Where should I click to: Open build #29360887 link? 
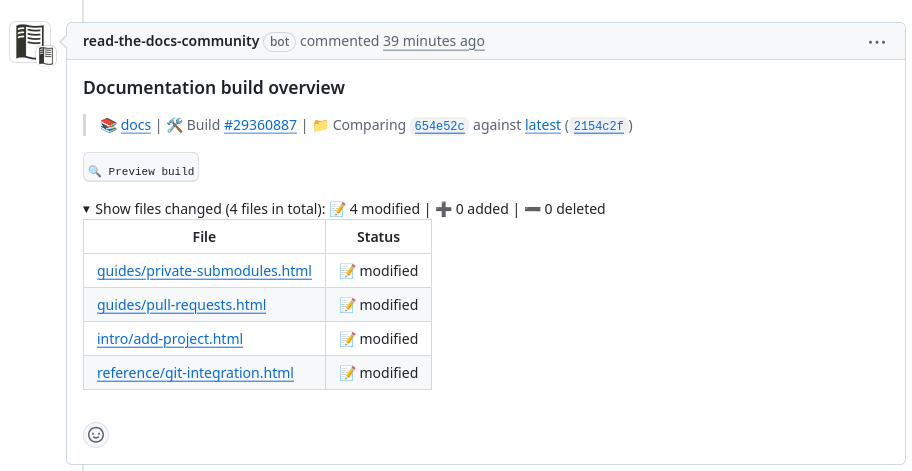tap(260, 125)
